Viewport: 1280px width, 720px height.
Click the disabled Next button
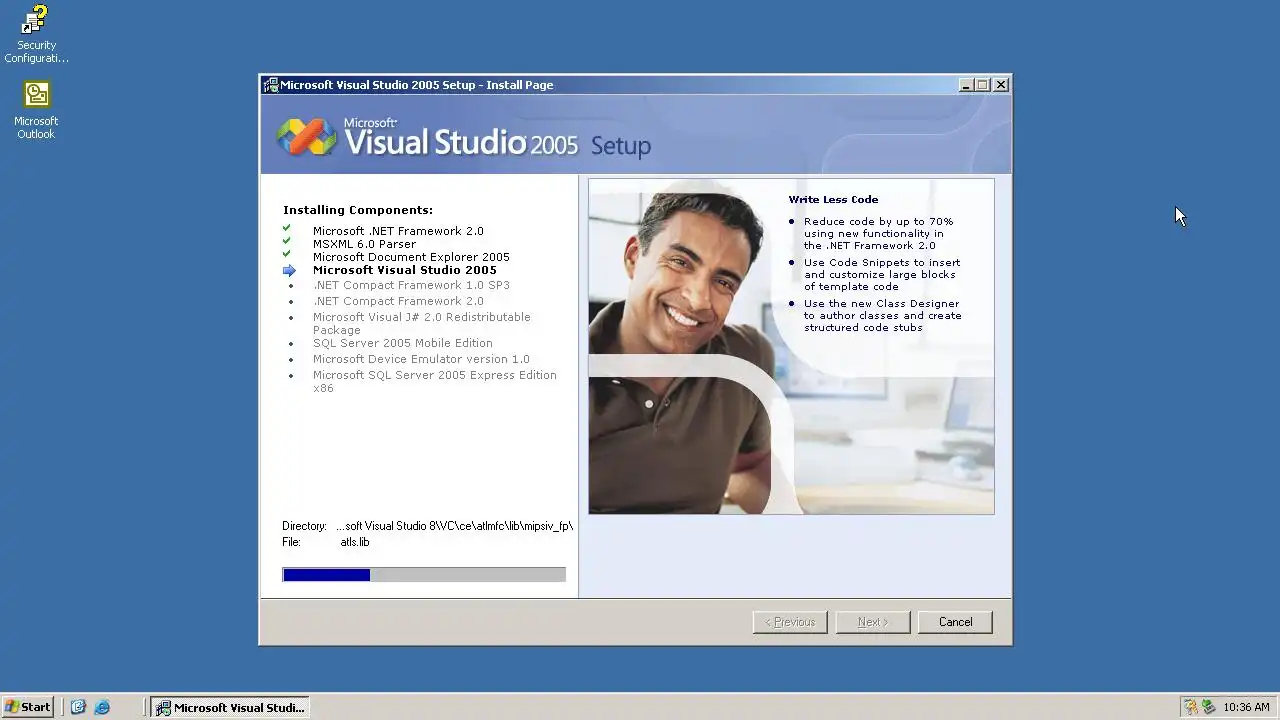coord(873,622)
